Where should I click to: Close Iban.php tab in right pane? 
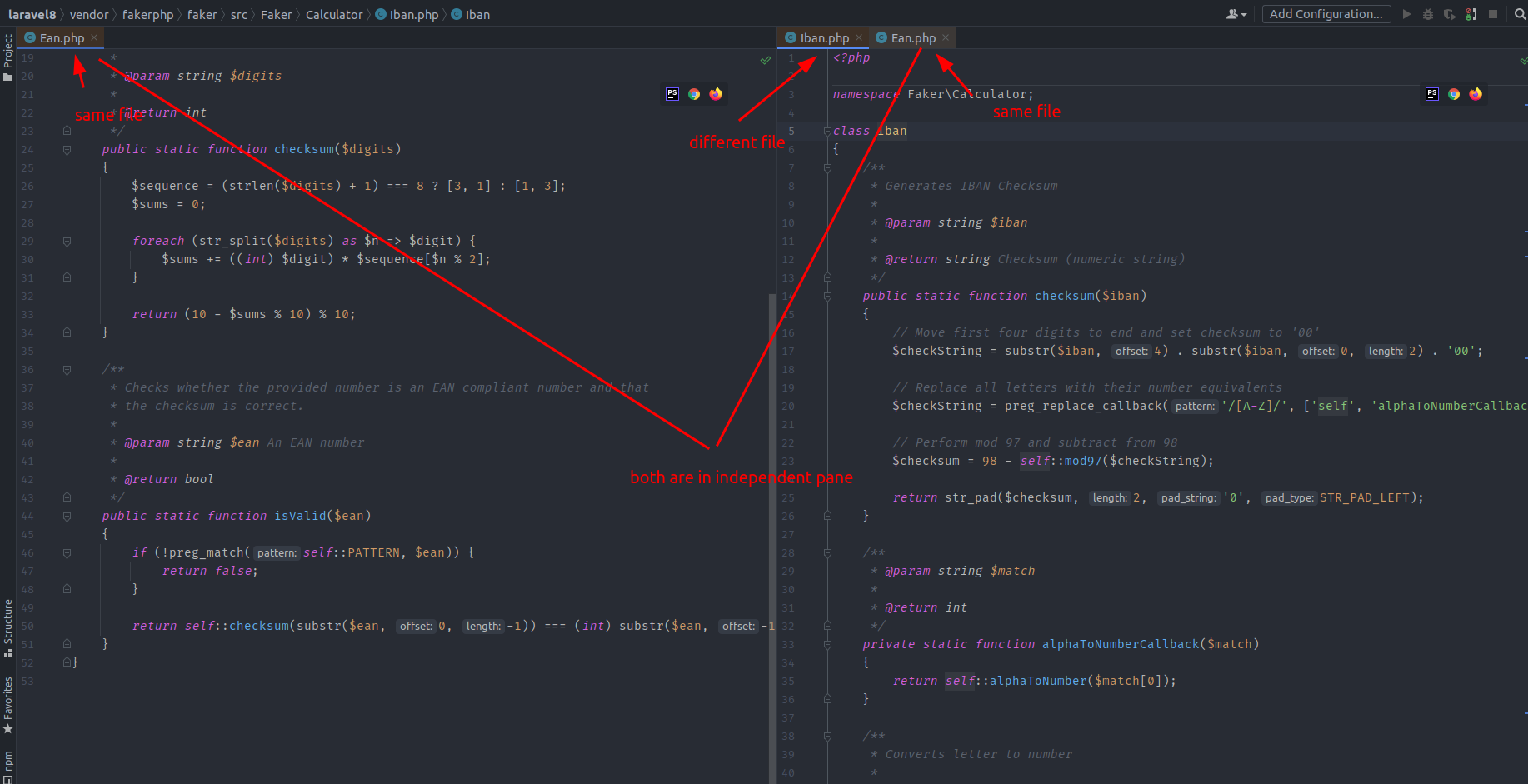pyautogui.click(x=859, y=37)
